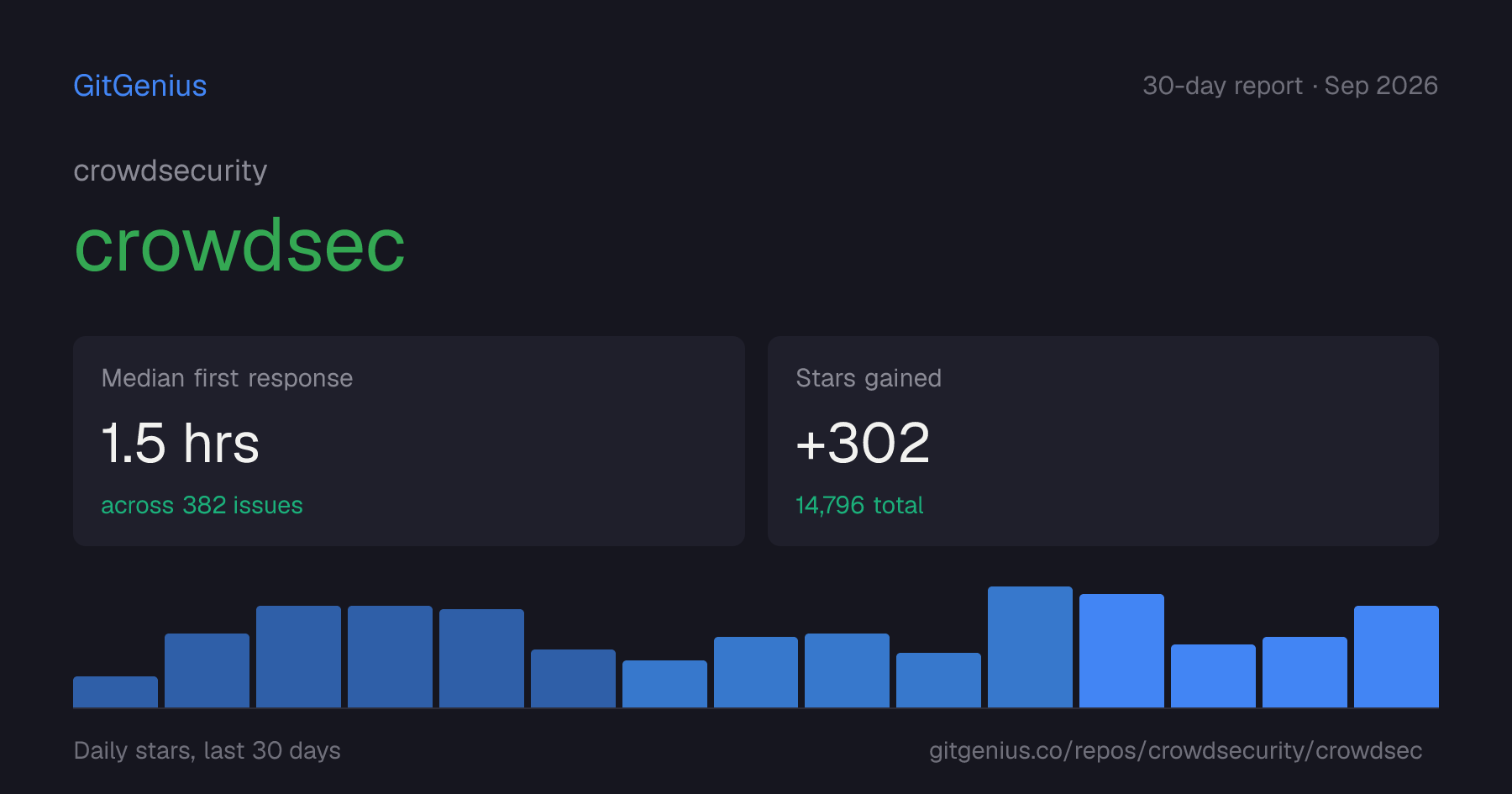This screenshot has width=1512, height=794.
Task: Click the 1.5 hrs value
Action: coord(181,444)
